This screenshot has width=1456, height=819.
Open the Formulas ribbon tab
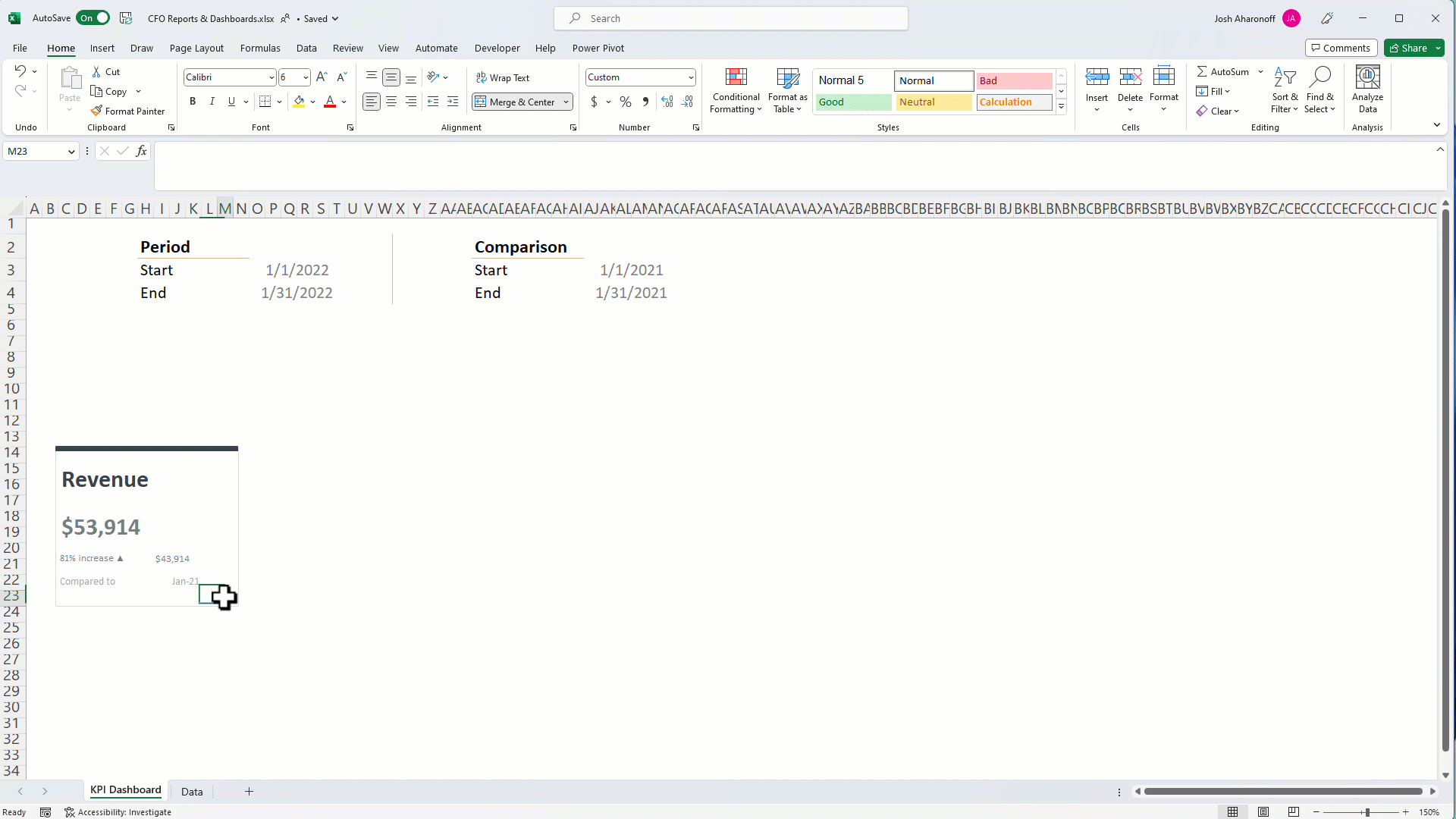click(x=260, y=48)
